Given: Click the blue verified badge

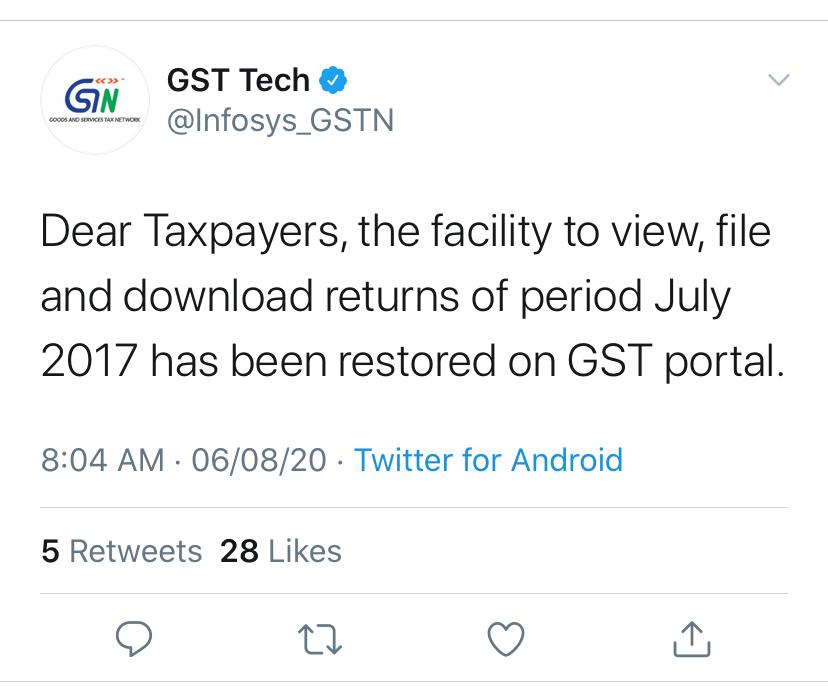Looking at the screenshot, I should (333, 79).
